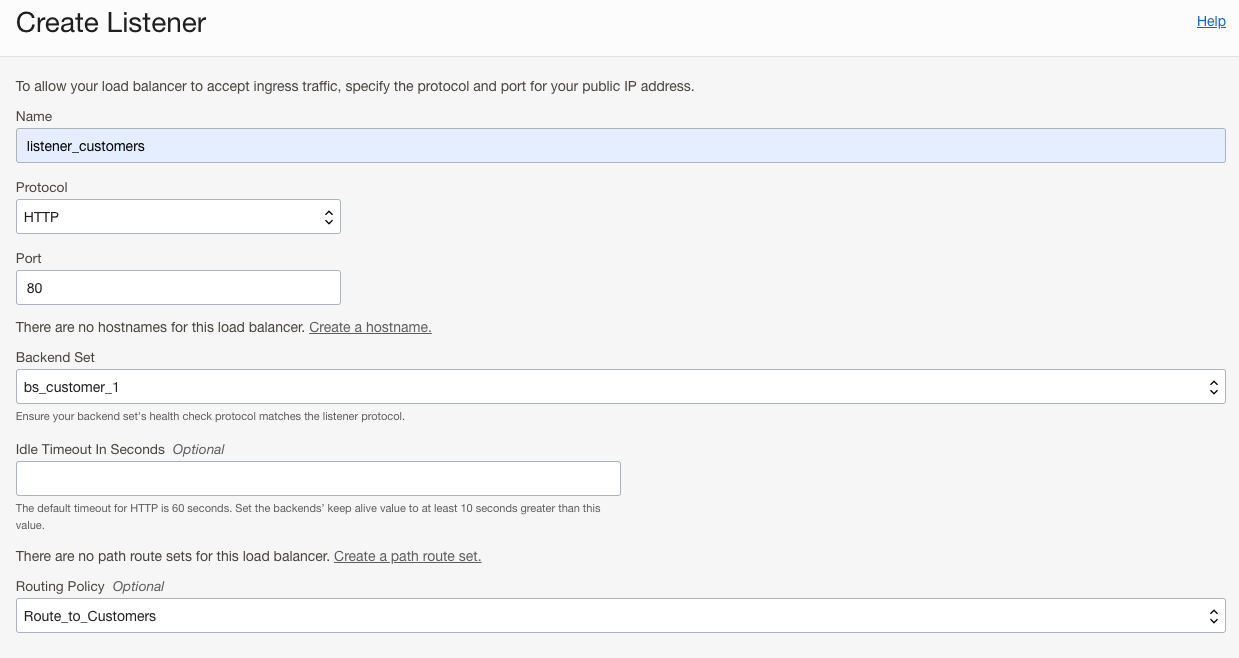Image resolution: width=1239 pixels, height=658 pixels.
Task: Open the Help link
Action: pos(1211,21)
